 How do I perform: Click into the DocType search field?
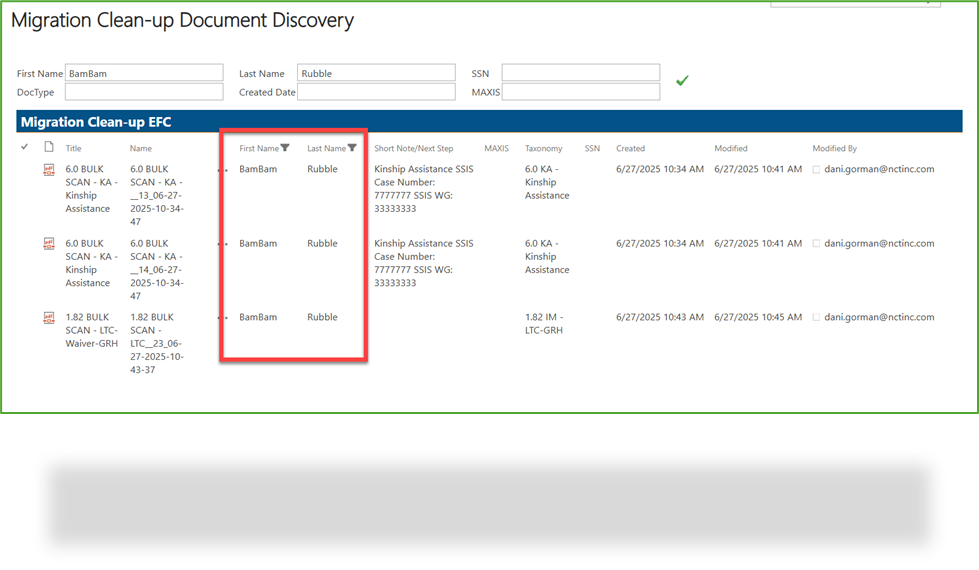[x=144, y=92]
